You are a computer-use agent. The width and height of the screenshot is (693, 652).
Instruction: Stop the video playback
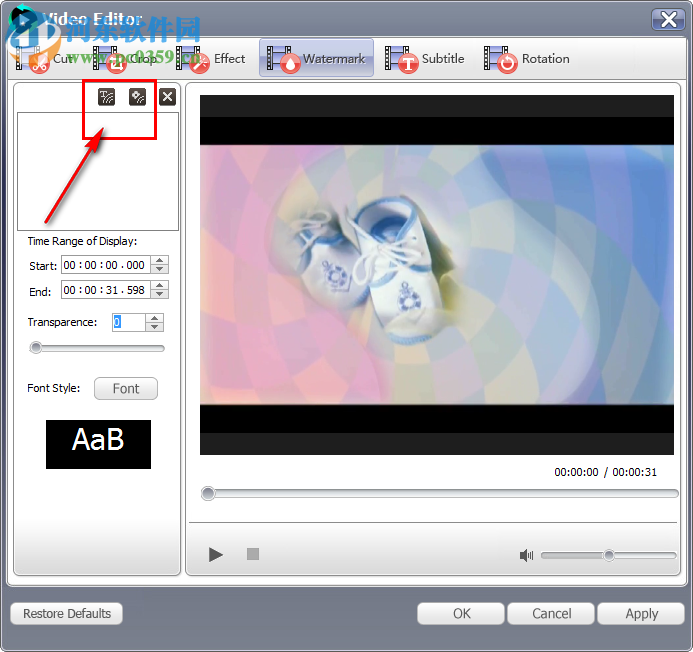[x=253, y=554]
